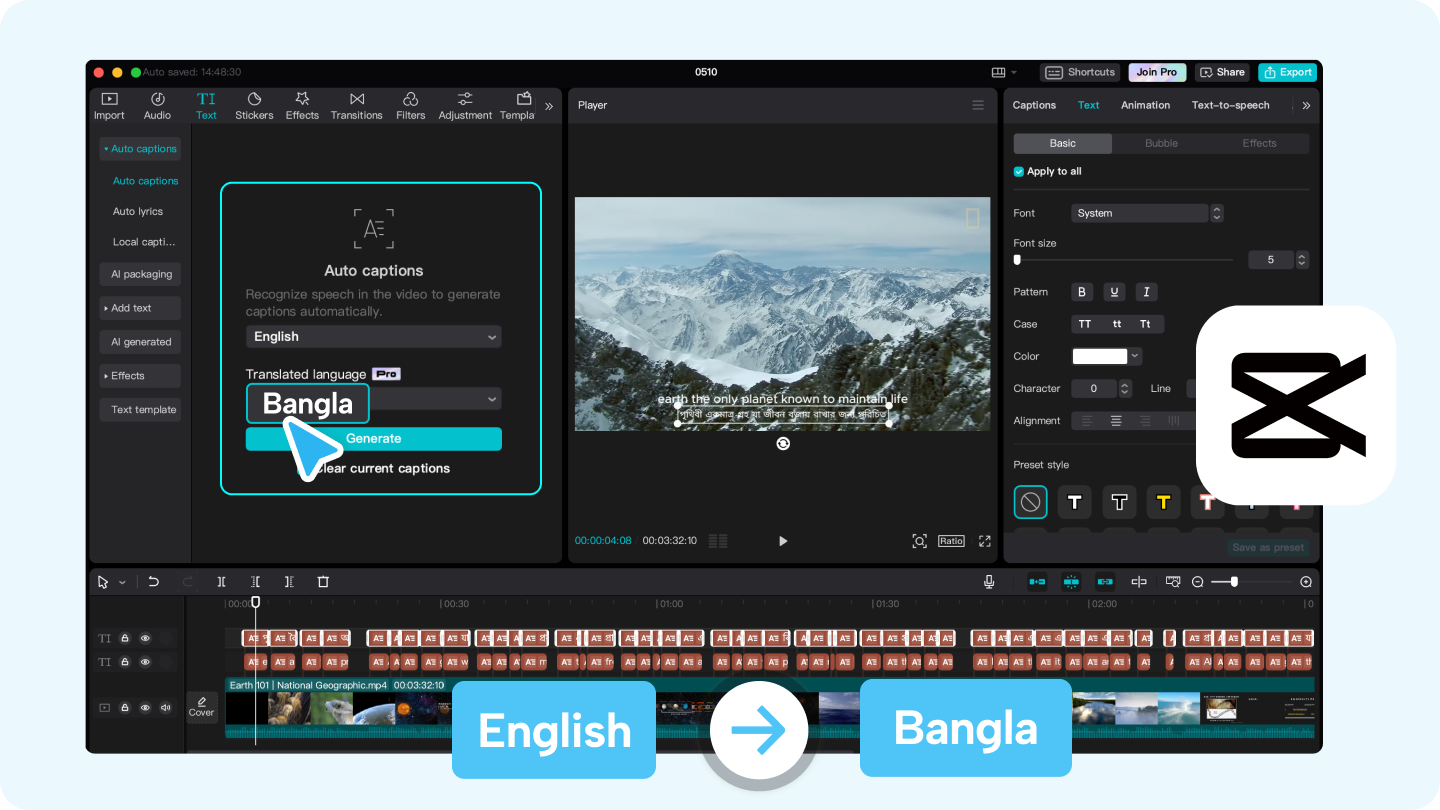Click the white text color swatch

pyautogui.click(x=1100, y=356)
